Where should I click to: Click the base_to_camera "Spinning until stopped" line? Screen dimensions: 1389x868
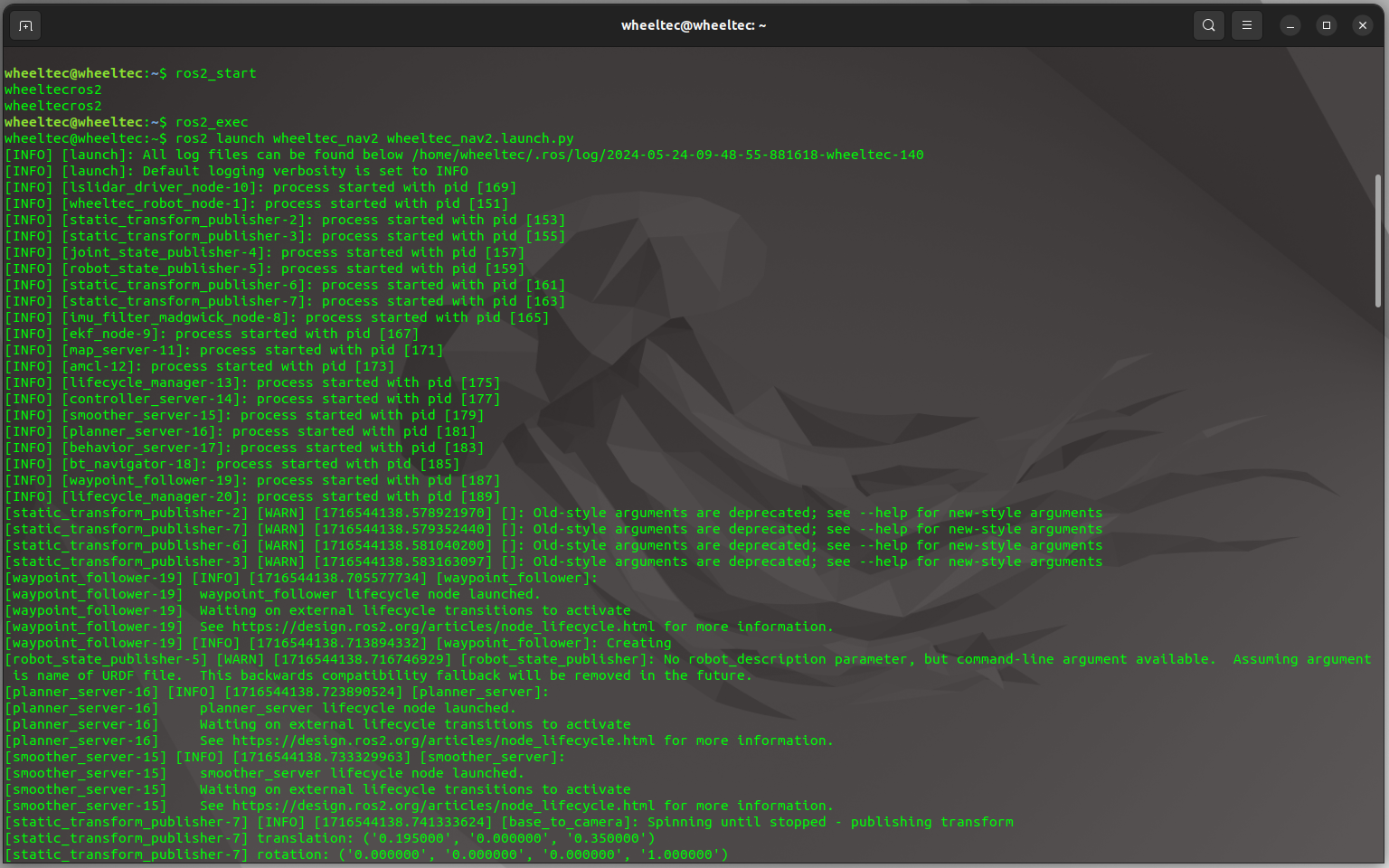(x=509, y=822)
